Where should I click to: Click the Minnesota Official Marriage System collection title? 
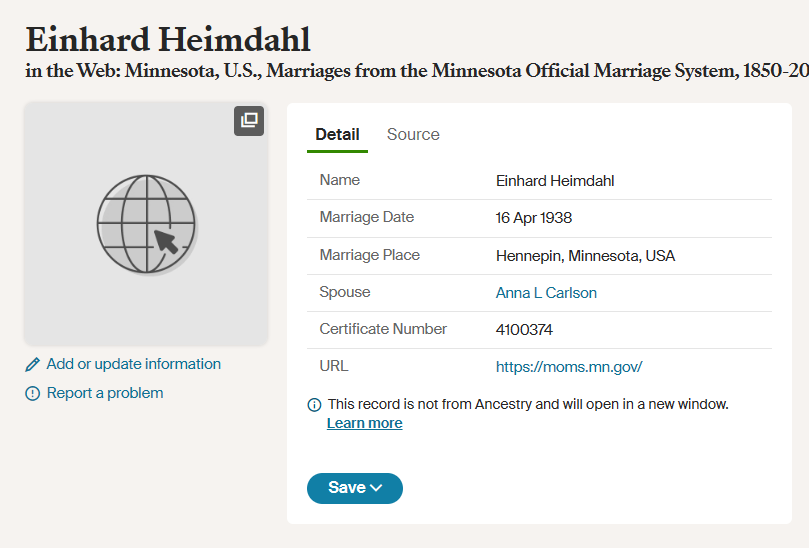417,71
